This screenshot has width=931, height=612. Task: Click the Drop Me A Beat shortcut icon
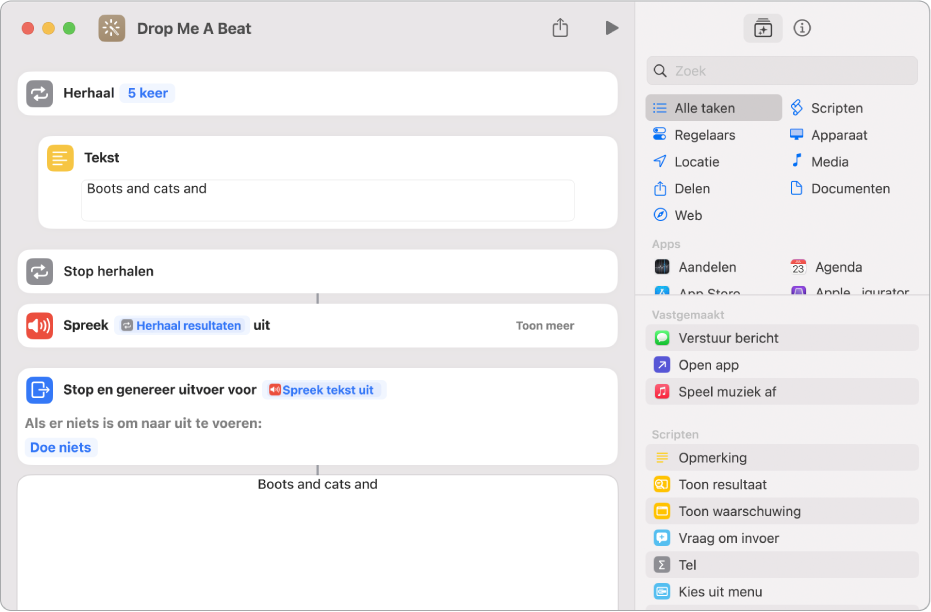[112, 28]
